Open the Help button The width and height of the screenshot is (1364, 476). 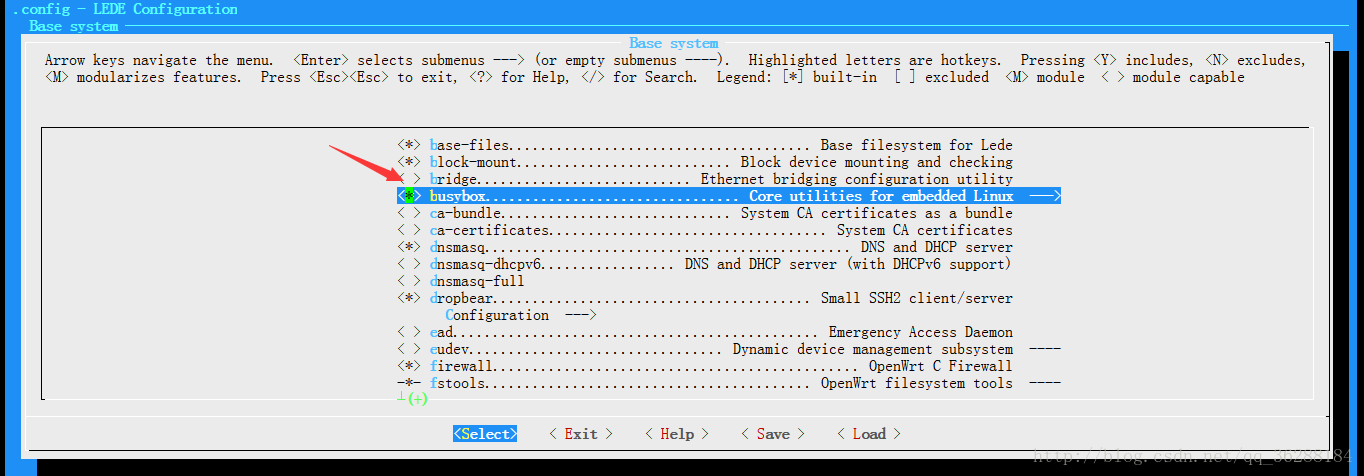coord(677,434)
